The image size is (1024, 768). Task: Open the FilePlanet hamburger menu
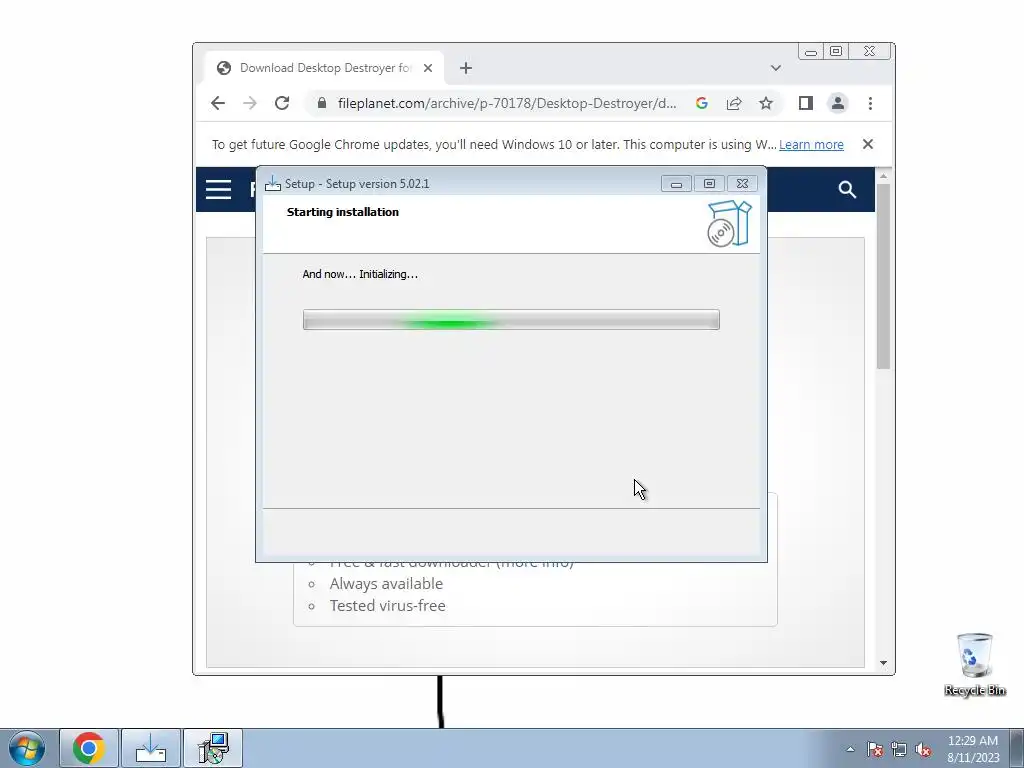tap(218, 189)
